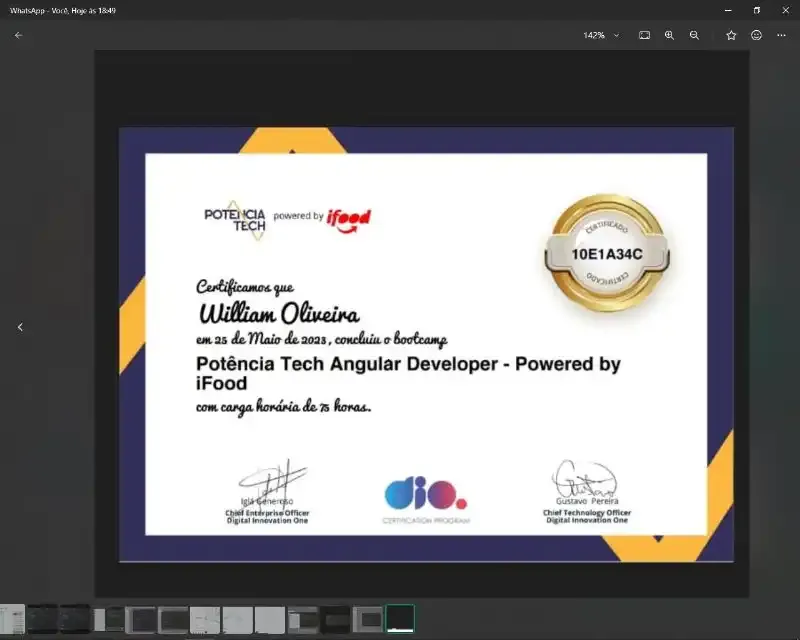Click the 'Gustavo Pereira' signature name

coord(587,501)
